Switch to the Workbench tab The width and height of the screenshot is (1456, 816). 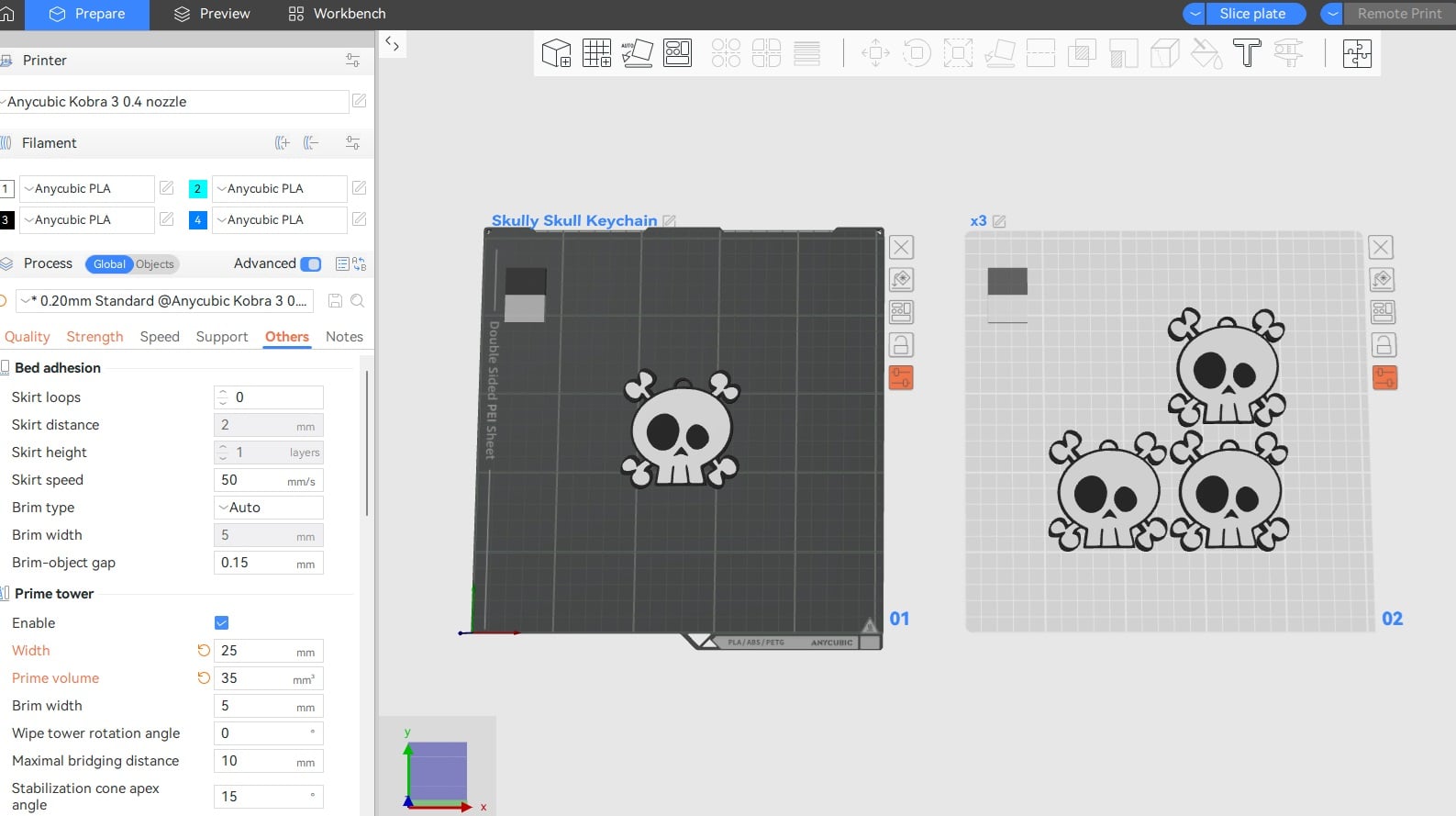pyautogui.click(x=337, y=14)
